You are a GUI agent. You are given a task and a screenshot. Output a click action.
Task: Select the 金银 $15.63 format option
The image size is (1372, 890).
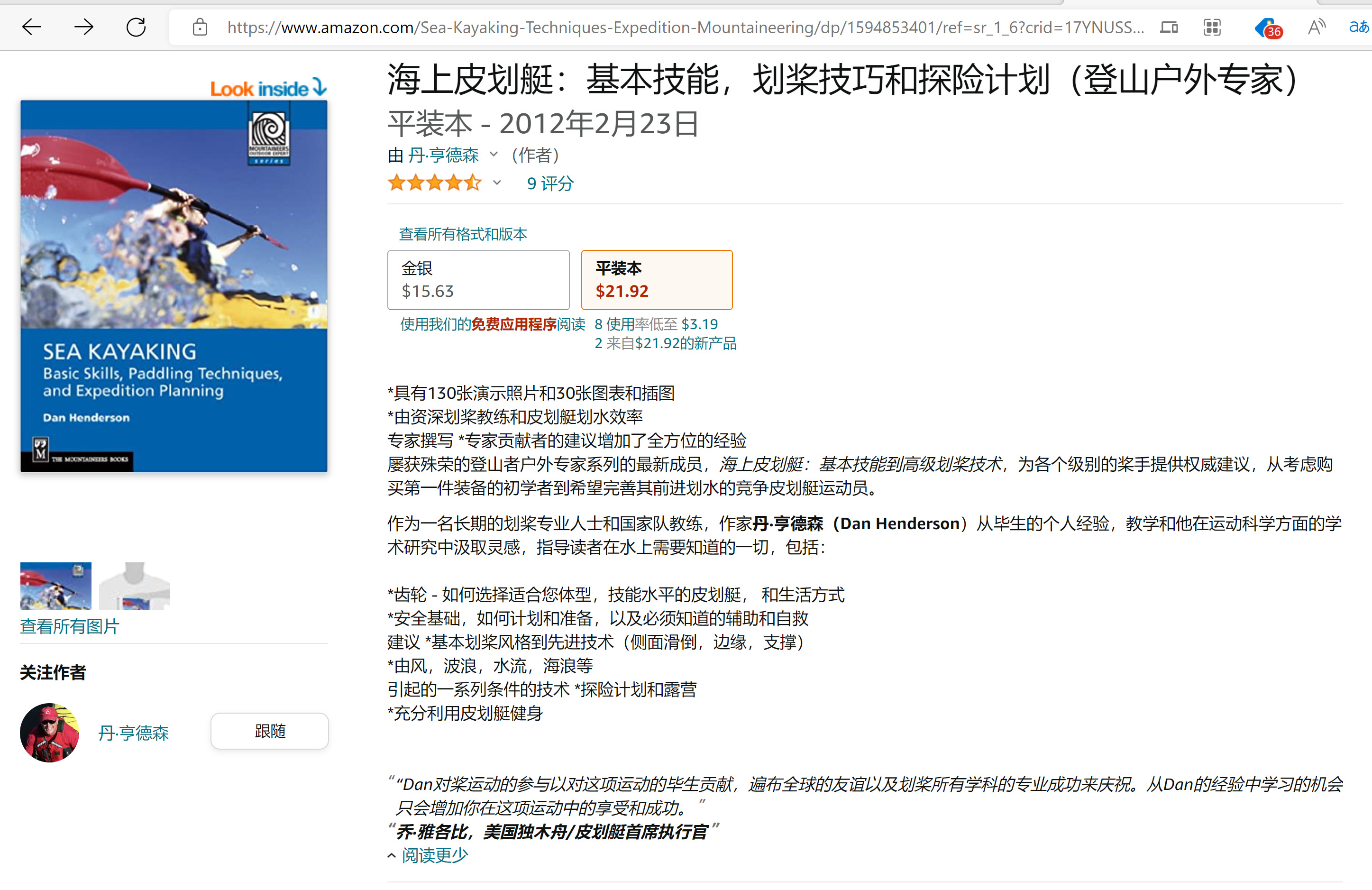click(x=478, y=280)
